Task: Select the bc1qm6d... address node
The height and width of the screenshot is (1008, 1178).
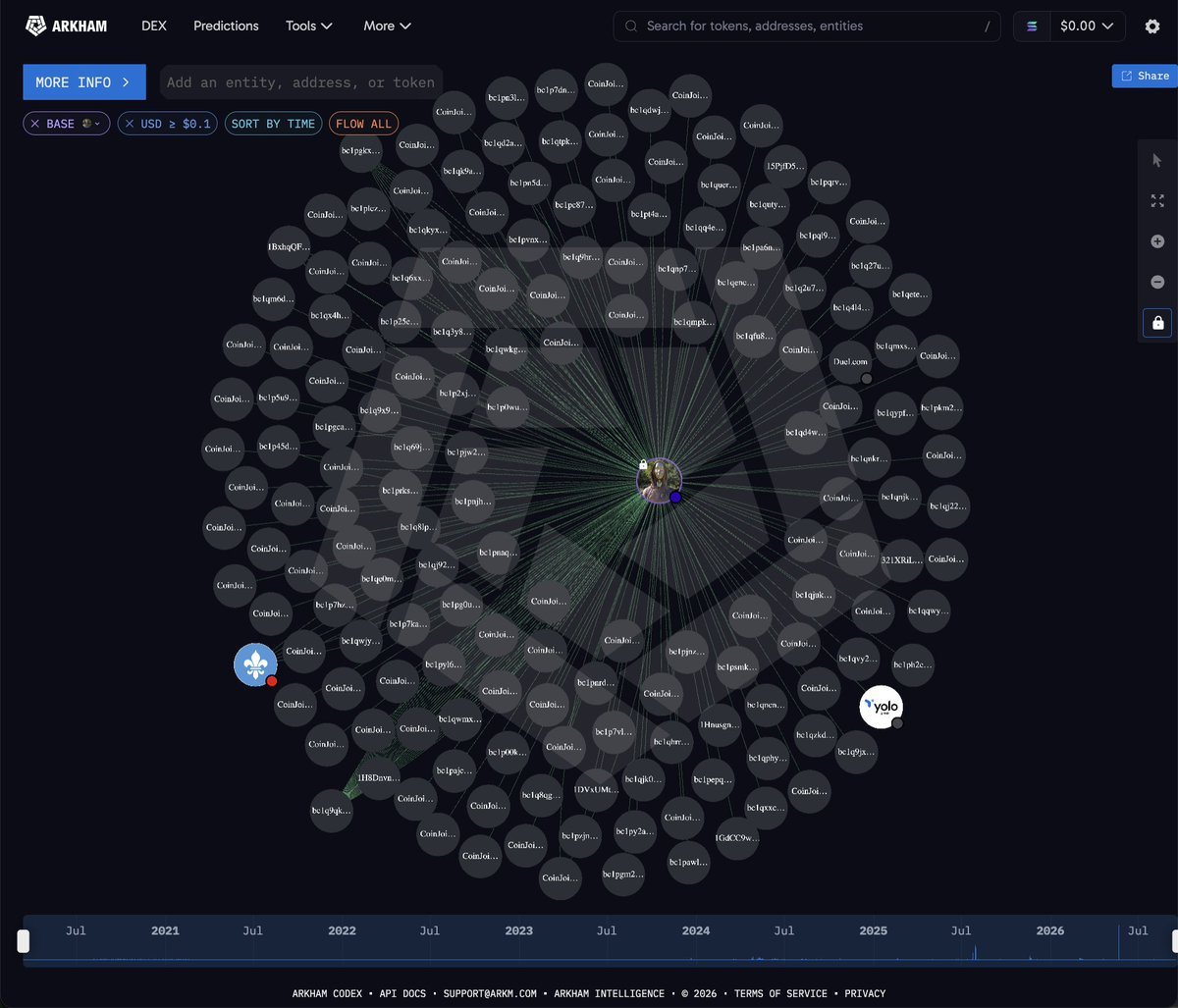Action: [x=274, y=298]
